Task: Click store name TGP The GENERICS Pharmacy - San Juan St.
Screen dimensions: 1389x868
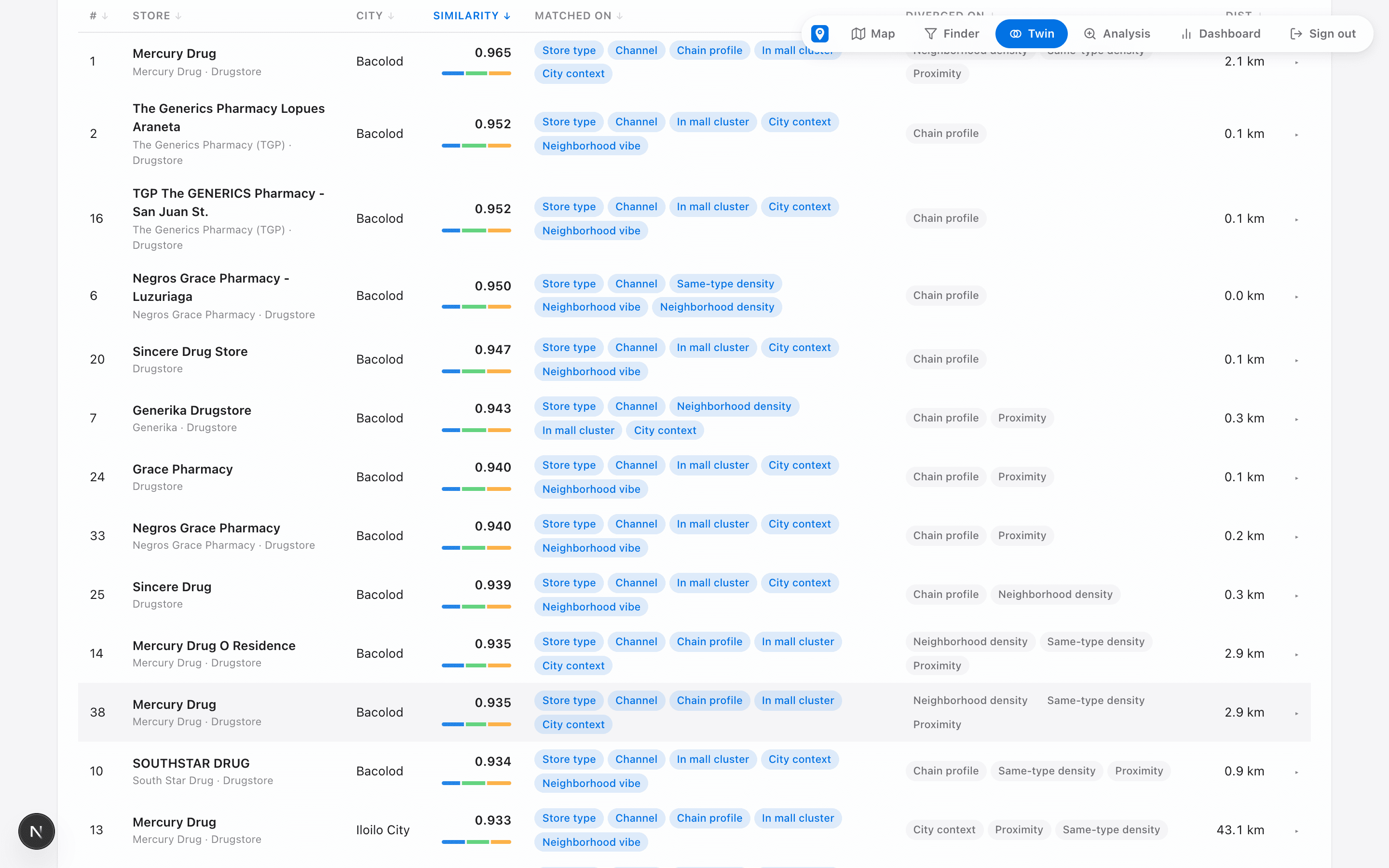Action: pyautogui.click(x=229, y=203)
